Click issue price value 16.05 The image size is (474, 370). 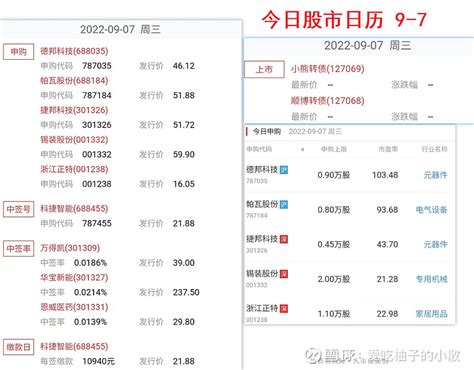[184, 184]
